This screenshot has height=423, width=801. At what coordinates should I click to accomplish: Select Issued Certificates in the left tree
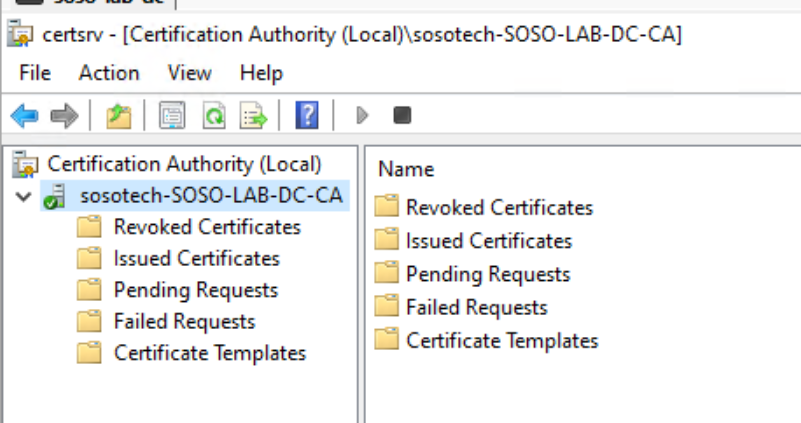click(196, 258)
